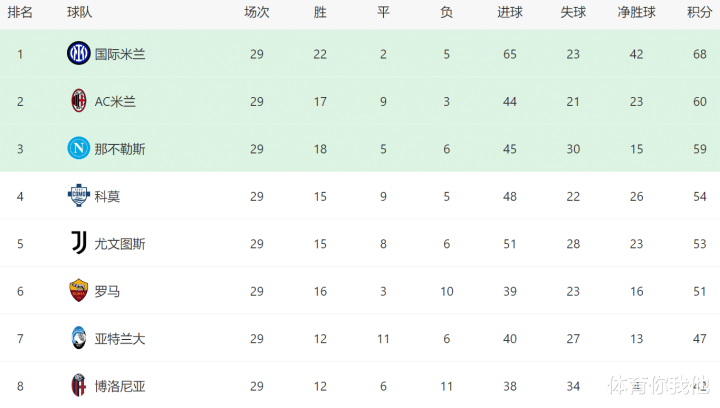Click Inter's 68 points cell
The height and width of the screenshot is (408, 720).
point(699,54)
